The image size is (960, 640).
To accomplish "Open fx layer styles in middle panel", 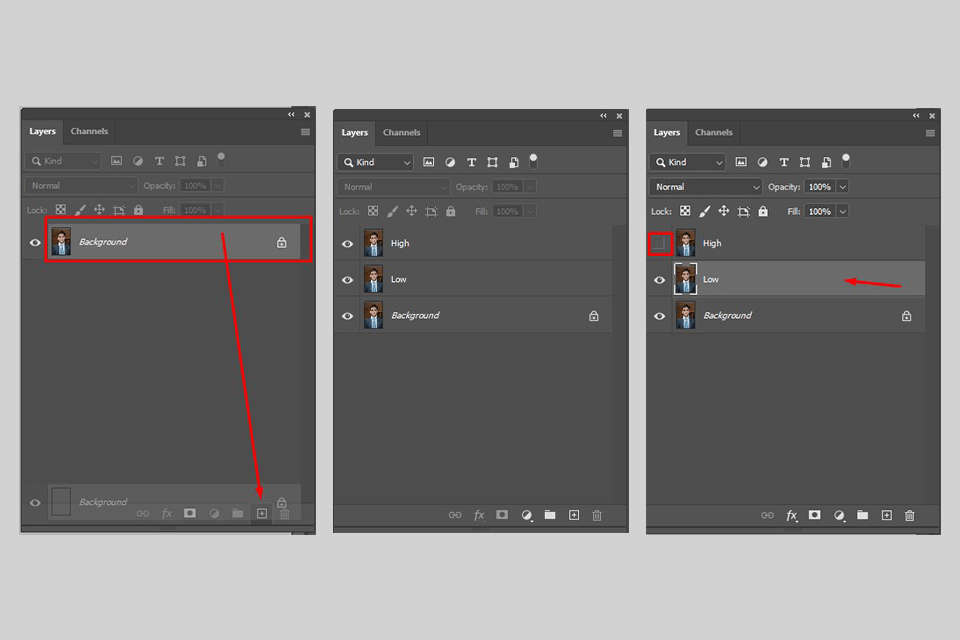I will [479, 515].
